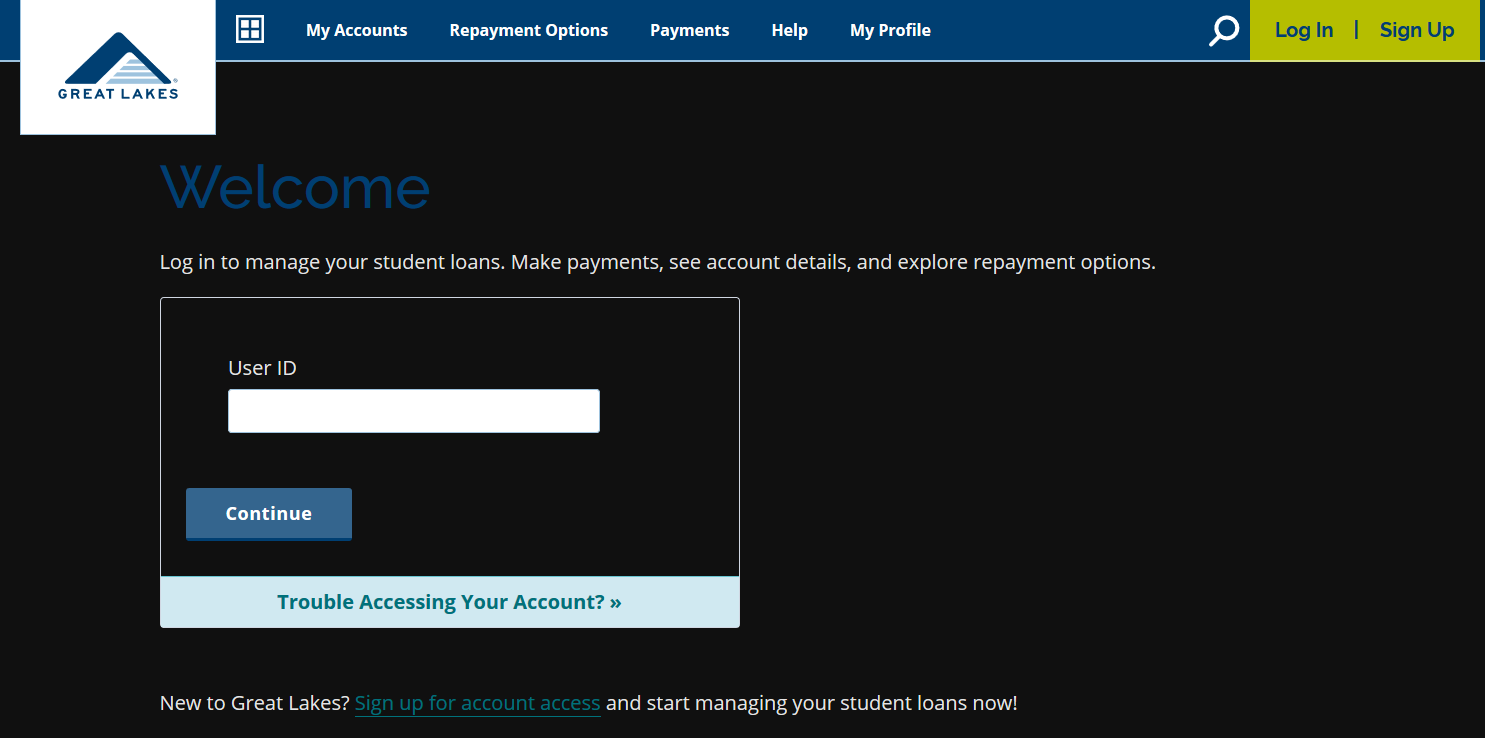Open the Payments menu

point(690,30)
